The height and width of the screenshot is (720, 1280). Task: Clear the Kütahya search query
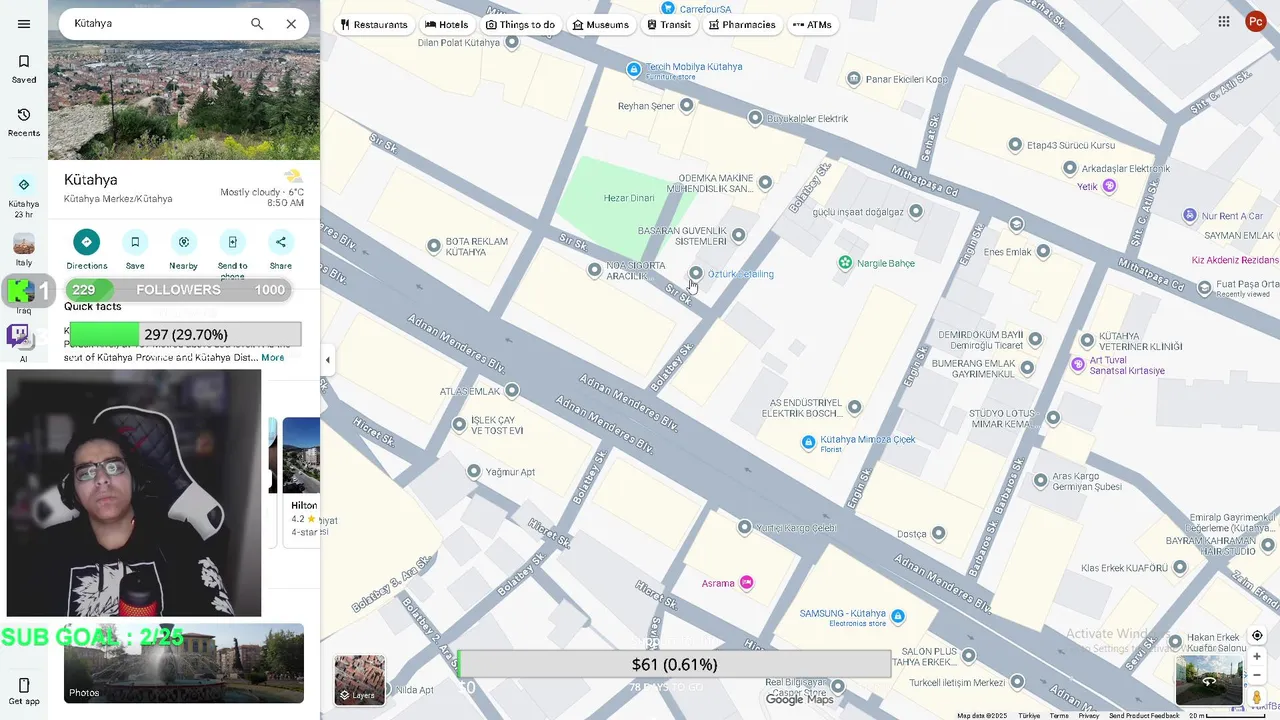coord(291,24)
